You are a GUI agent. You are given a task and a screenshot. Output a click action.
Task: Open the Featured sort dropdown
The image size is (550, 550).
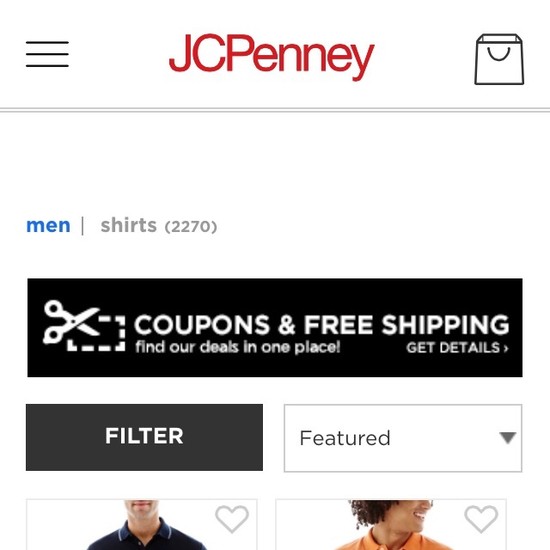click(x=403, y=438)
